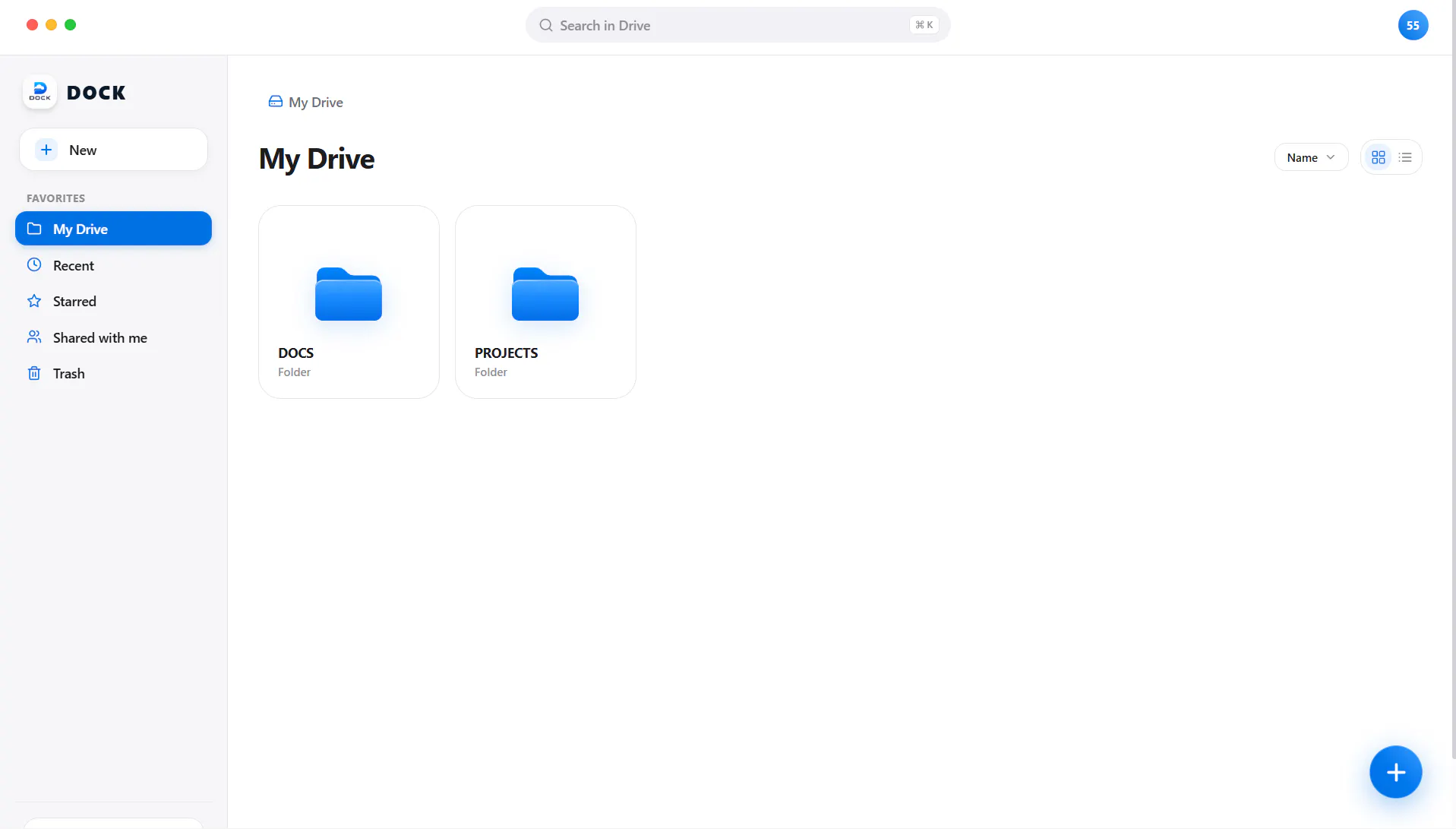
Task: Open the user avatar labeled 55
Action: click(x=1413, y=25)
